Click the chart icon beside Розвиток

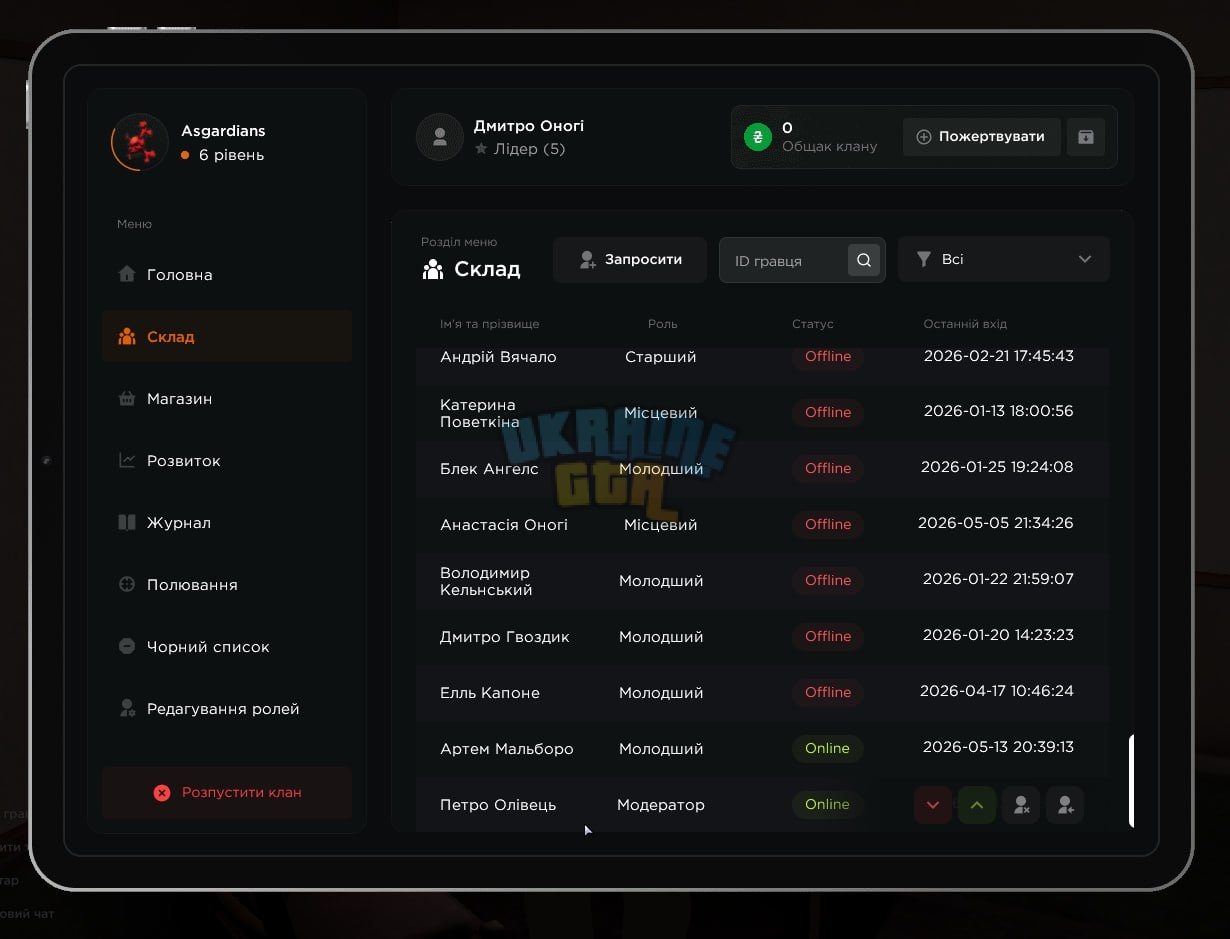[x=127, y=460]
